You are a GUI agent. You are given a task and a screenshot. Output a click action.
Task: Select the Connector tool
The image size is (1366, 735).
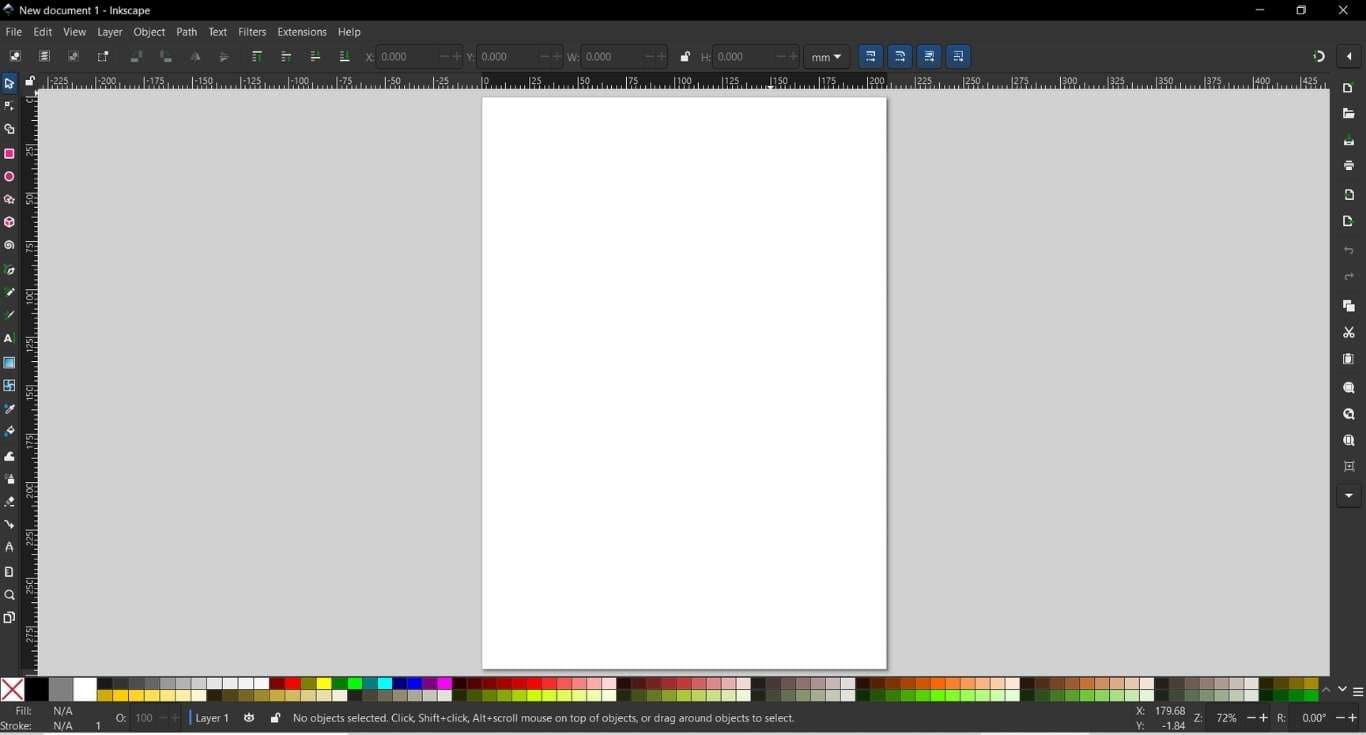pyautogui.click(x=9, y=524)
